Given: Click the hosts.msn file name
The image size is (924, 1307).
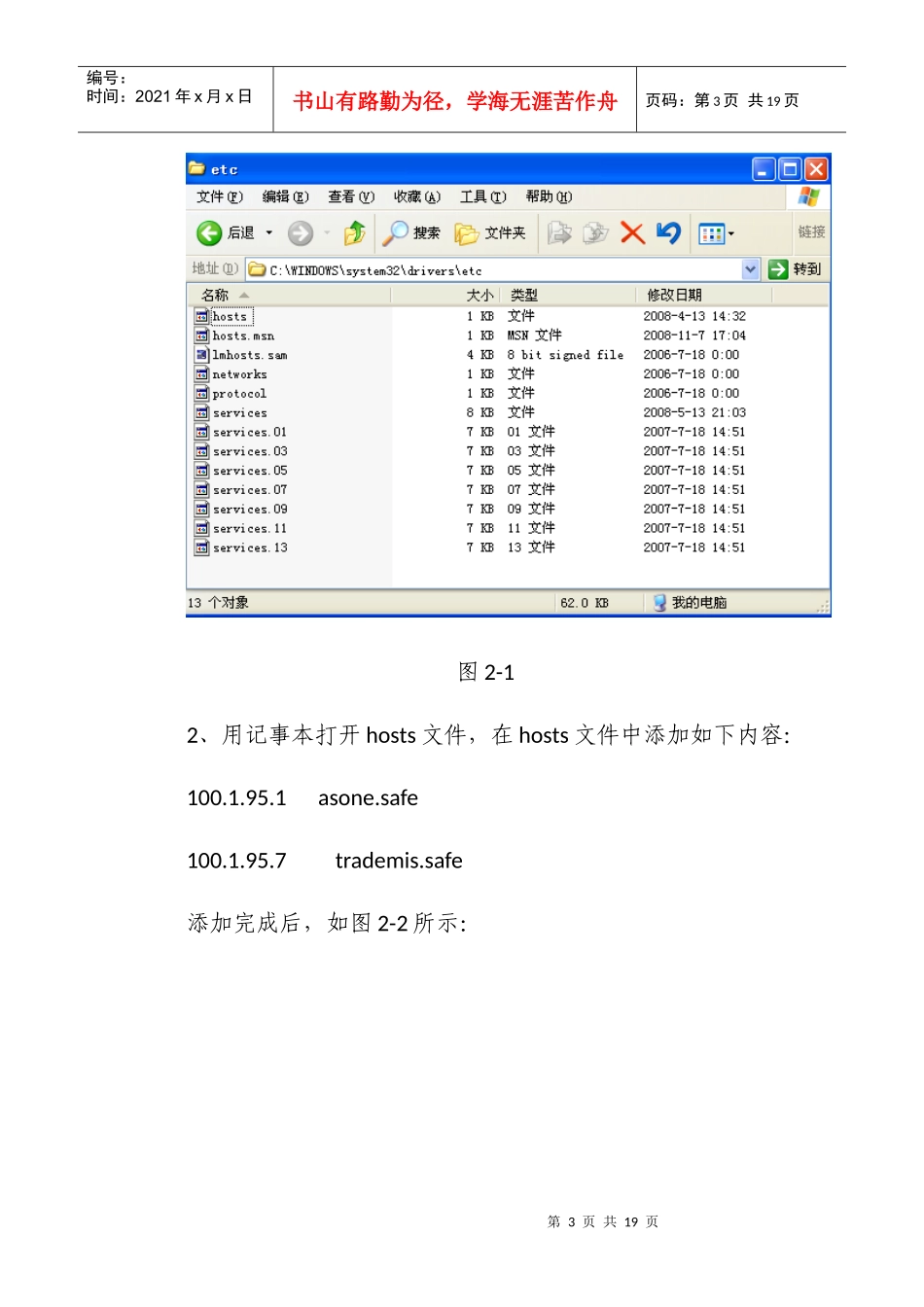Looking at the screenshot, I should [243, 336].
